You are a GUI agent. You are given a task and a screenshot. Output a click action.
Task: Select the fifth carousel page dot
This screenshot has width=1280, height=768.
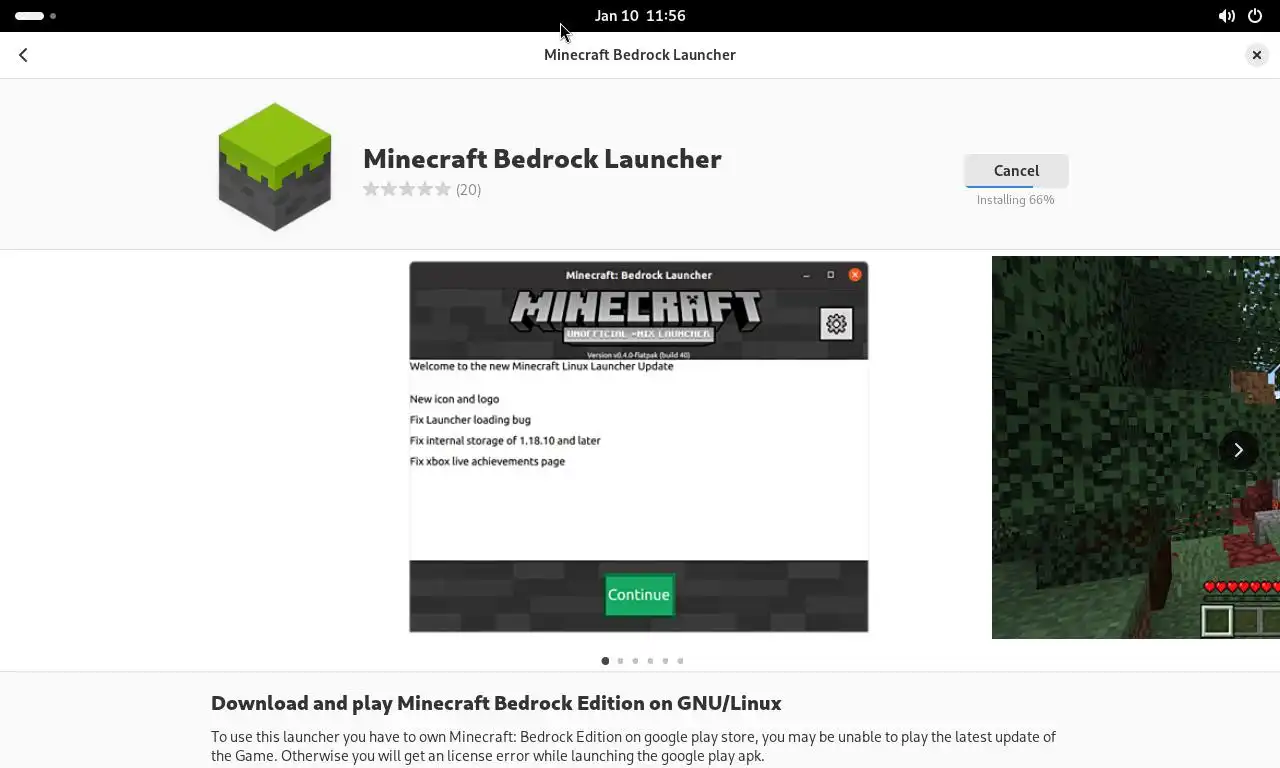[665, 661]
